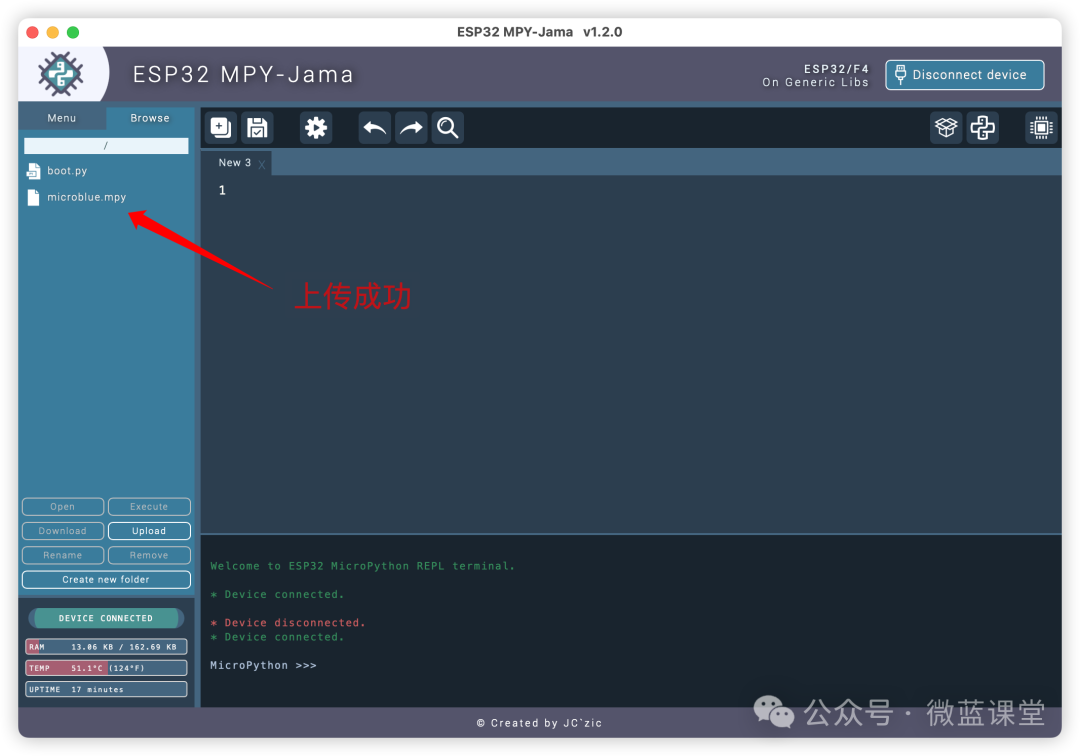Click the 'Device disconnected.' terminal line
The image size is (1080, 756).
288,622
